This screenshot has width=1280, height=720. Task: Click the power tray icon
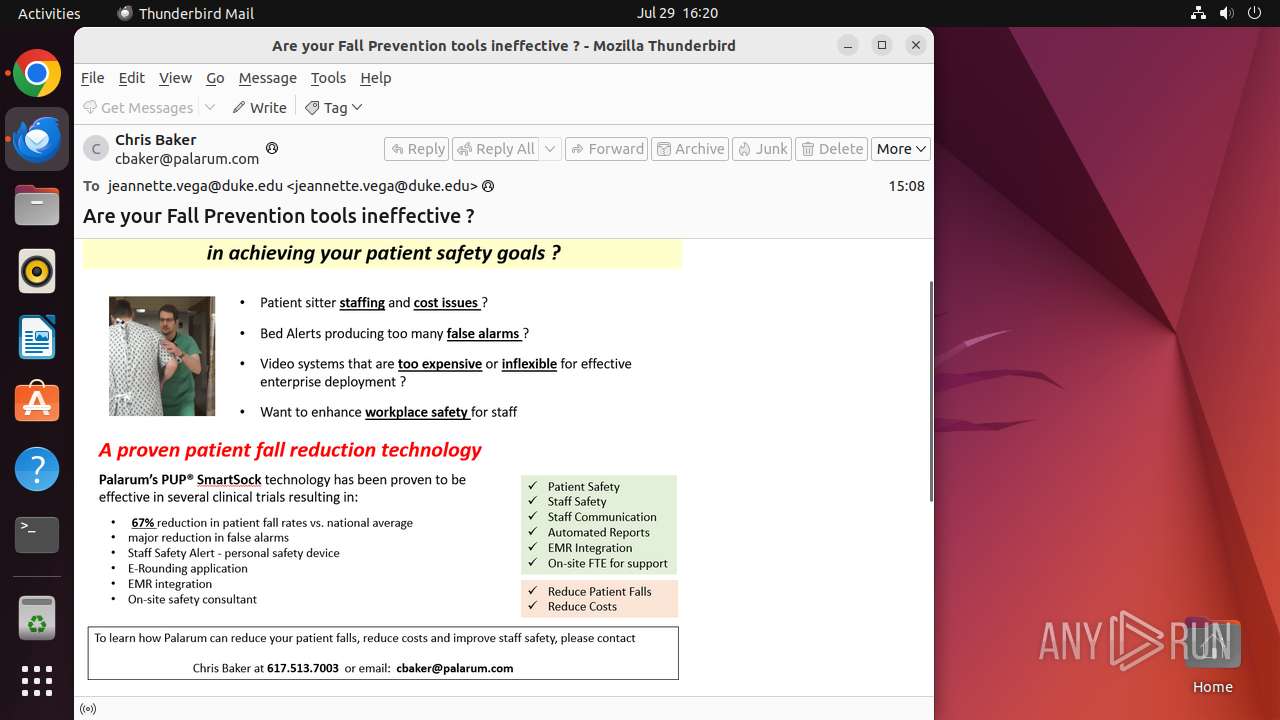(1255, 13)
